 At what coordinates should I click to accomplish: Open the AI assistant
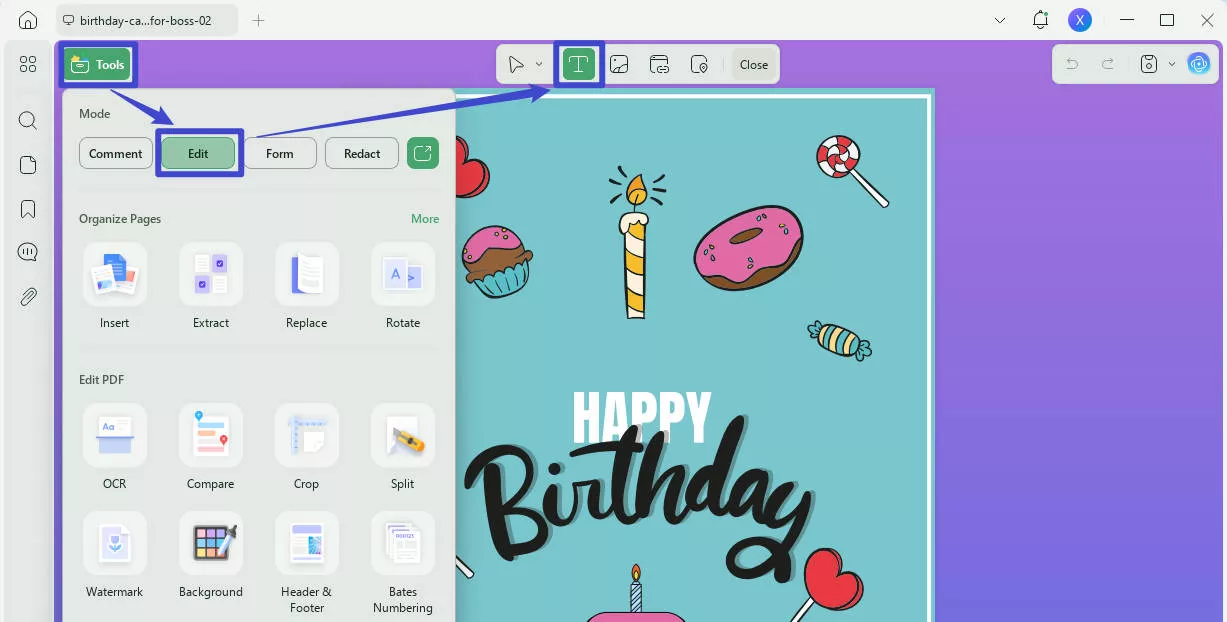coord(1199,63)
